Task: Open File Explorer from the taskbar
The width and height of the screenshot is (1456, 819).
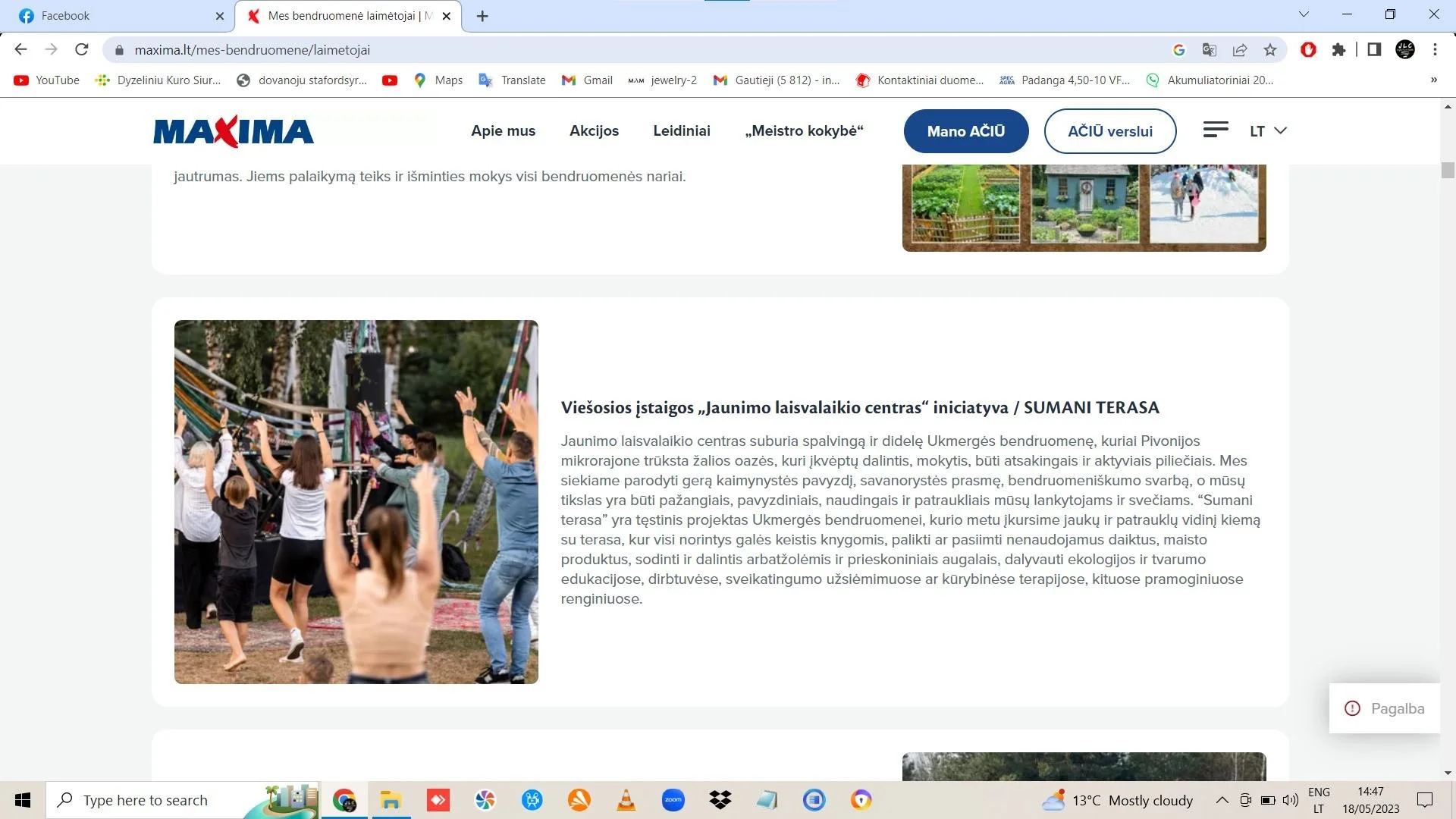Action: coord(391,800)
